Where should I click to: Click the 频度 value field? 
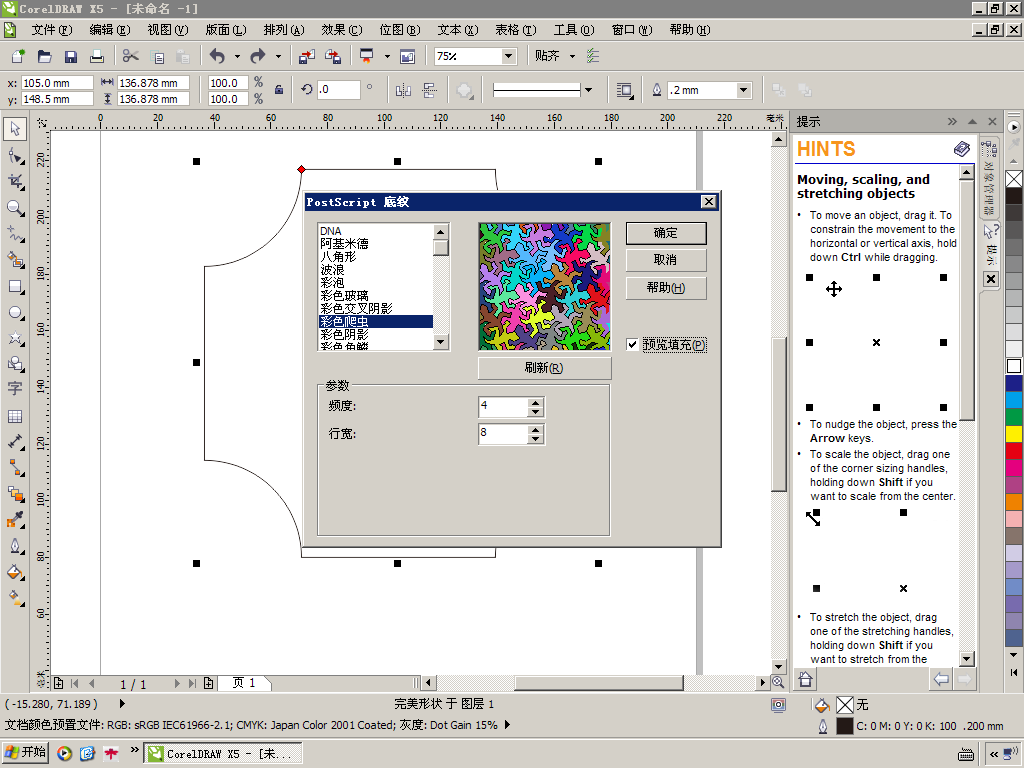502,407
